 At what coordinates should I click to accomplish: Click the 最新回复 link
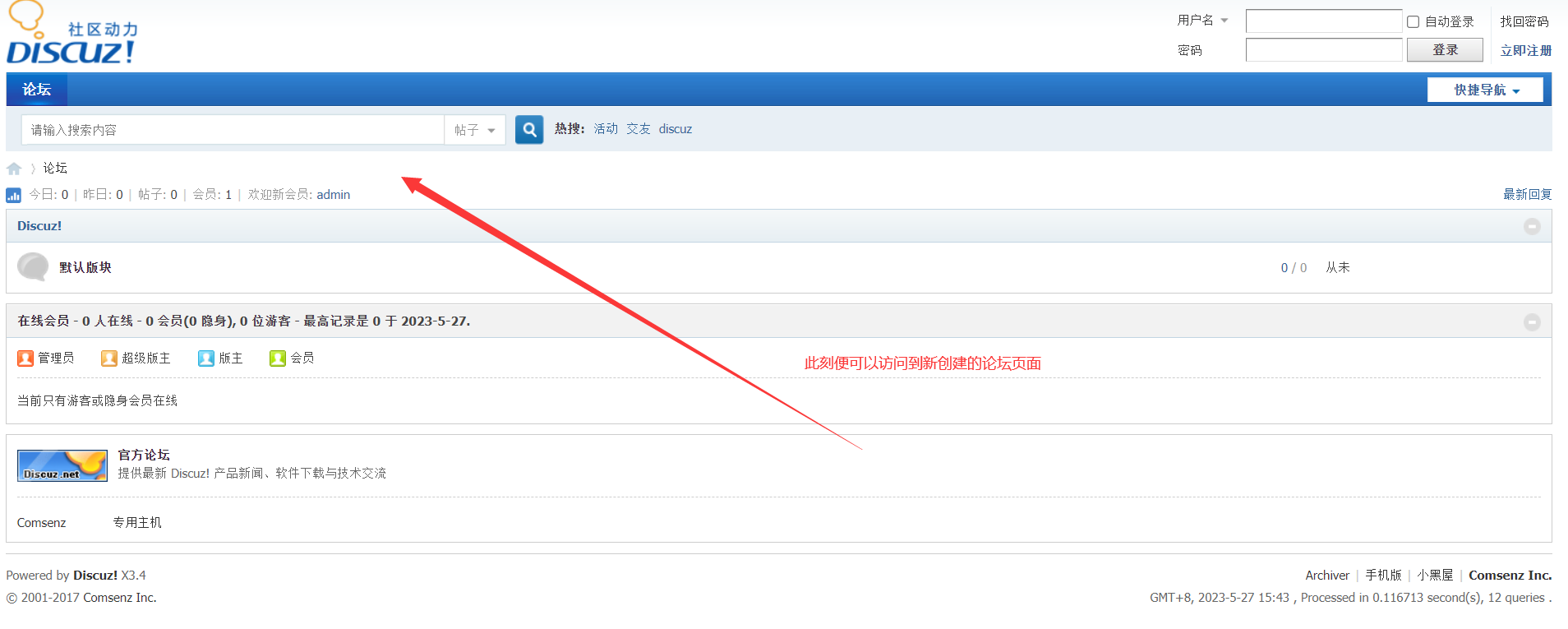point(1528,195)
